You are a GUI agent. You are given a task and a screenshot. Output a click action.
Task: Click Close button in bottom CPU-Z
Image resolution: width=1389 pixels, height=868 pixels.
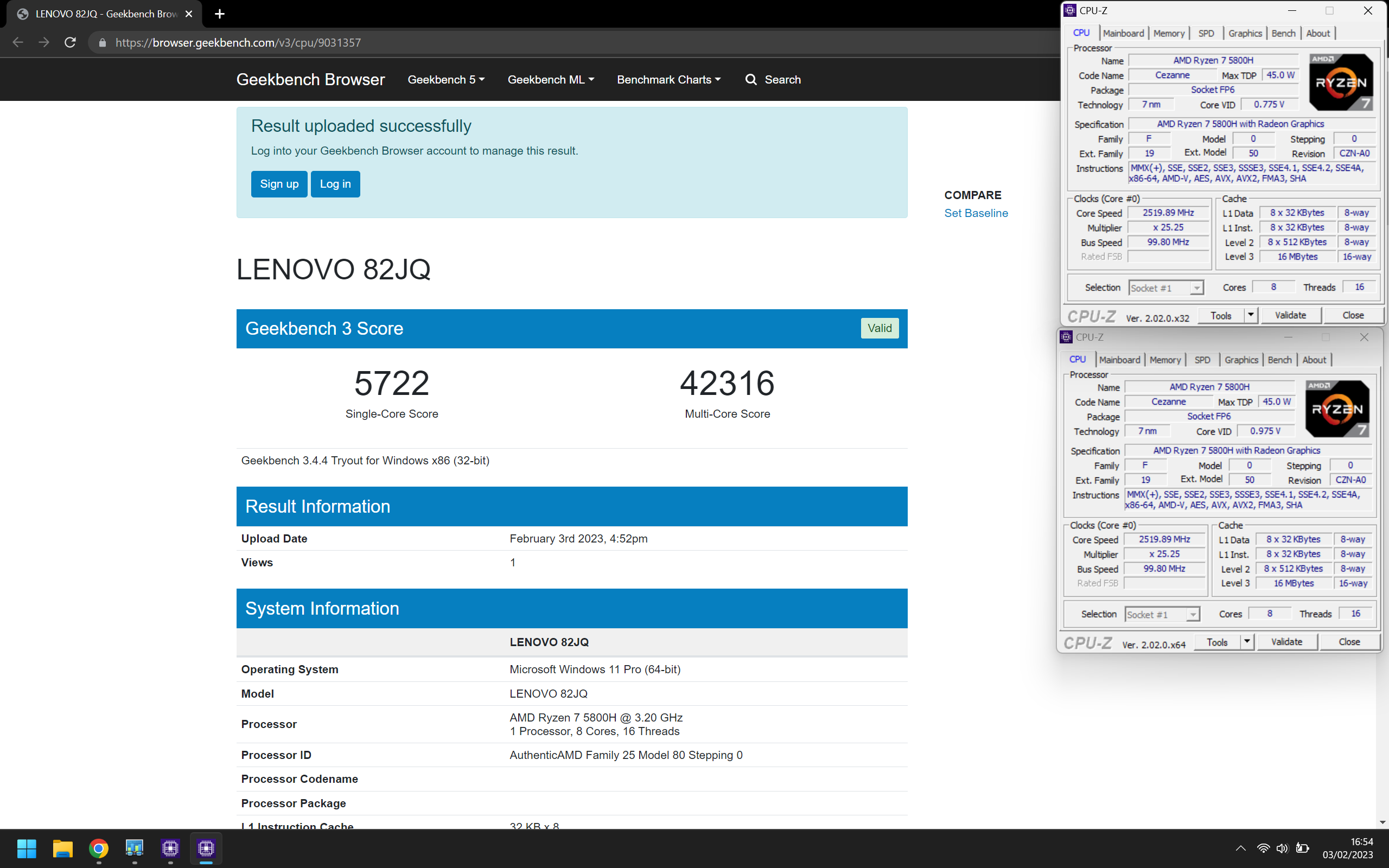coord(1349,642)
